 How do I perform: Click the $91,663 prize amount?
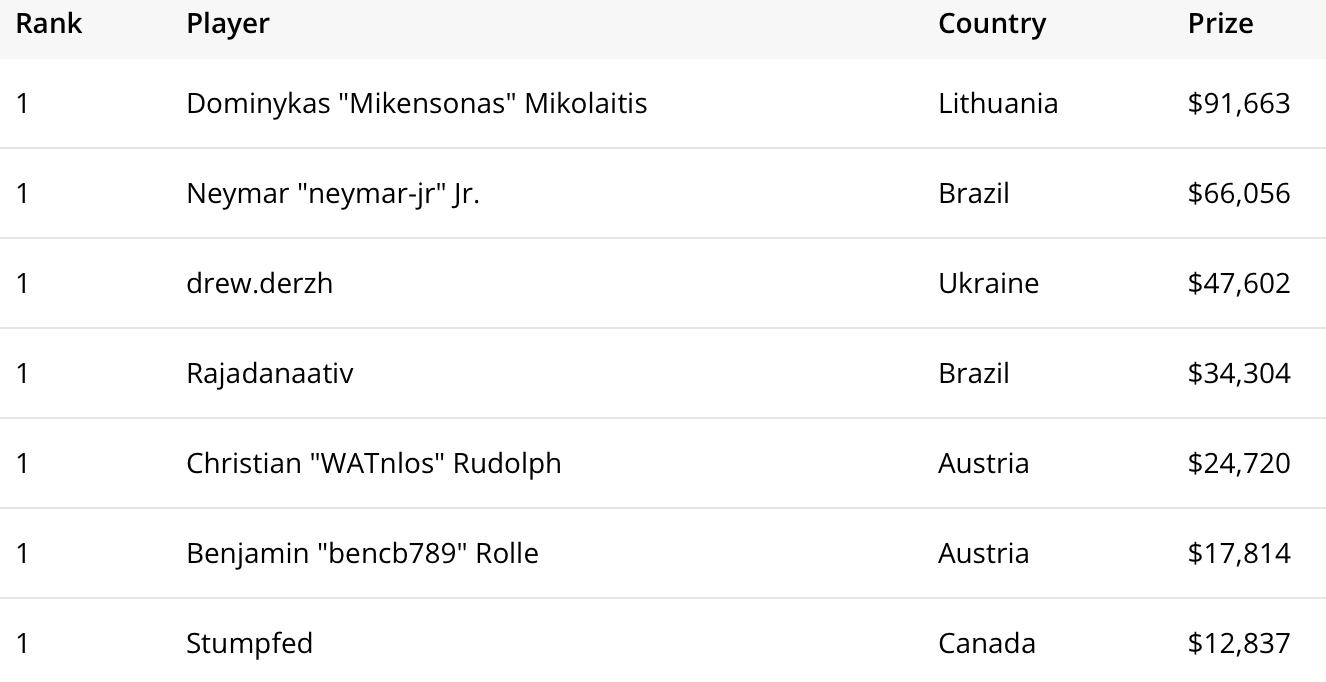pyautogui.click(x=1239, y=103)
